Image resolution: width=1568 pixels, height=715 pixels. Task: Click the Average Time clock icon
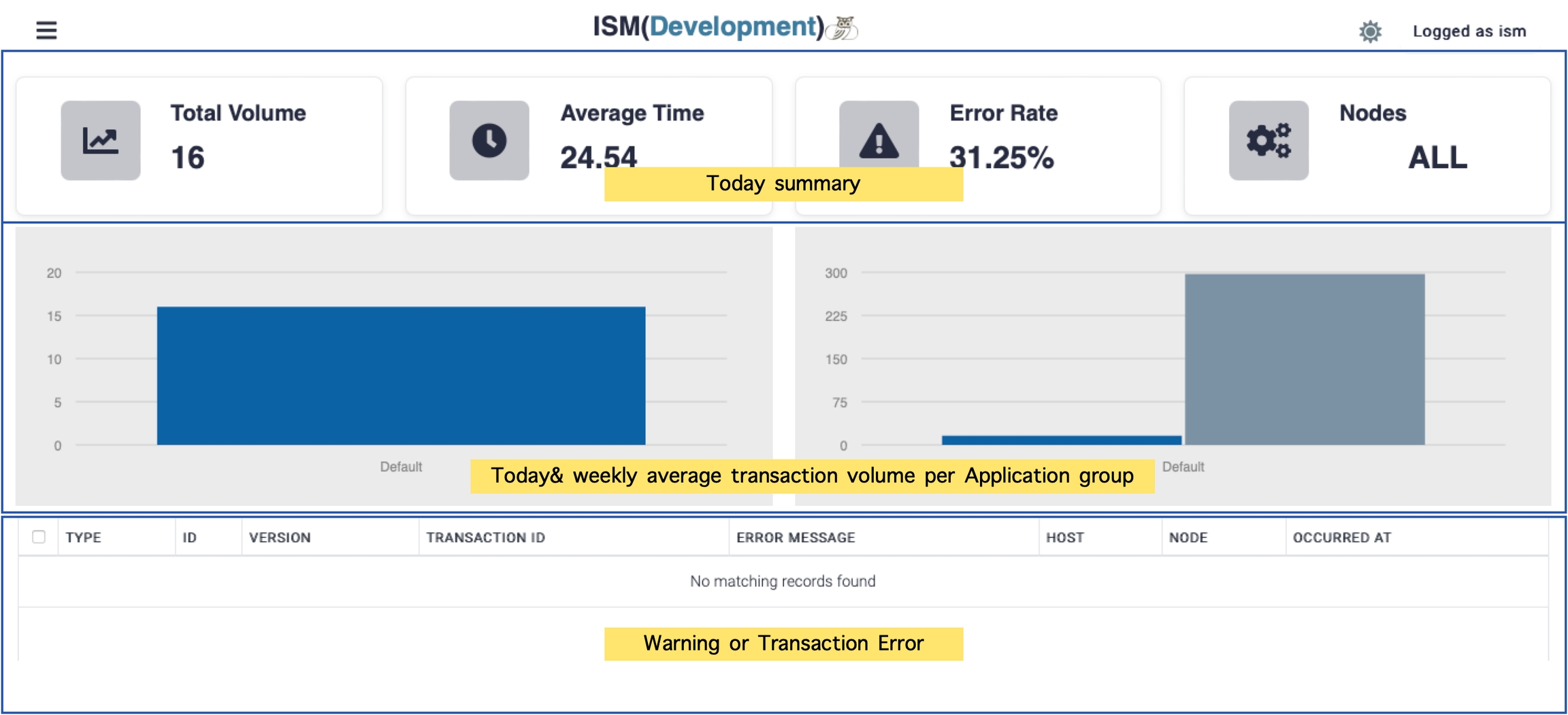489,141
